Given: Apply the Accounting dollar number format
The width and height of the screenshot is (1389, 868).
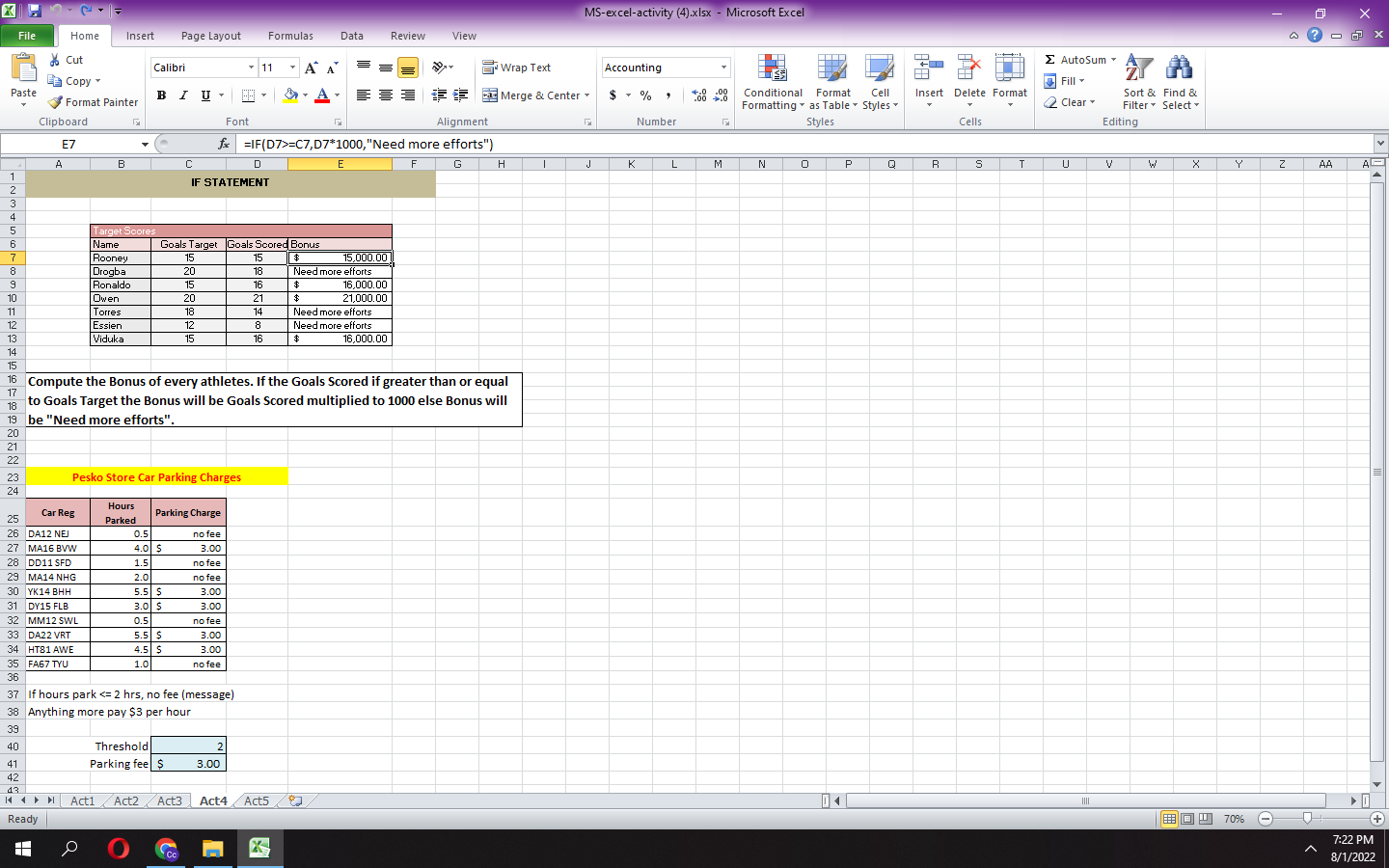Looking at the screenshot, I should tap(613, 95).
